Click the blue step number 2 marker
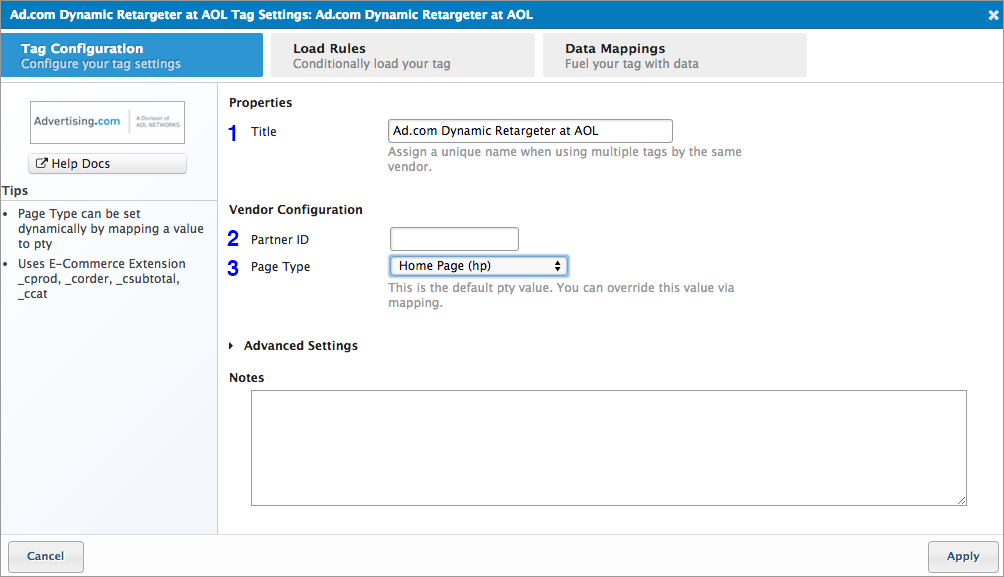The height and width of the screenshot is (577, 1004). pyautogui.click(x=233, y=239)
